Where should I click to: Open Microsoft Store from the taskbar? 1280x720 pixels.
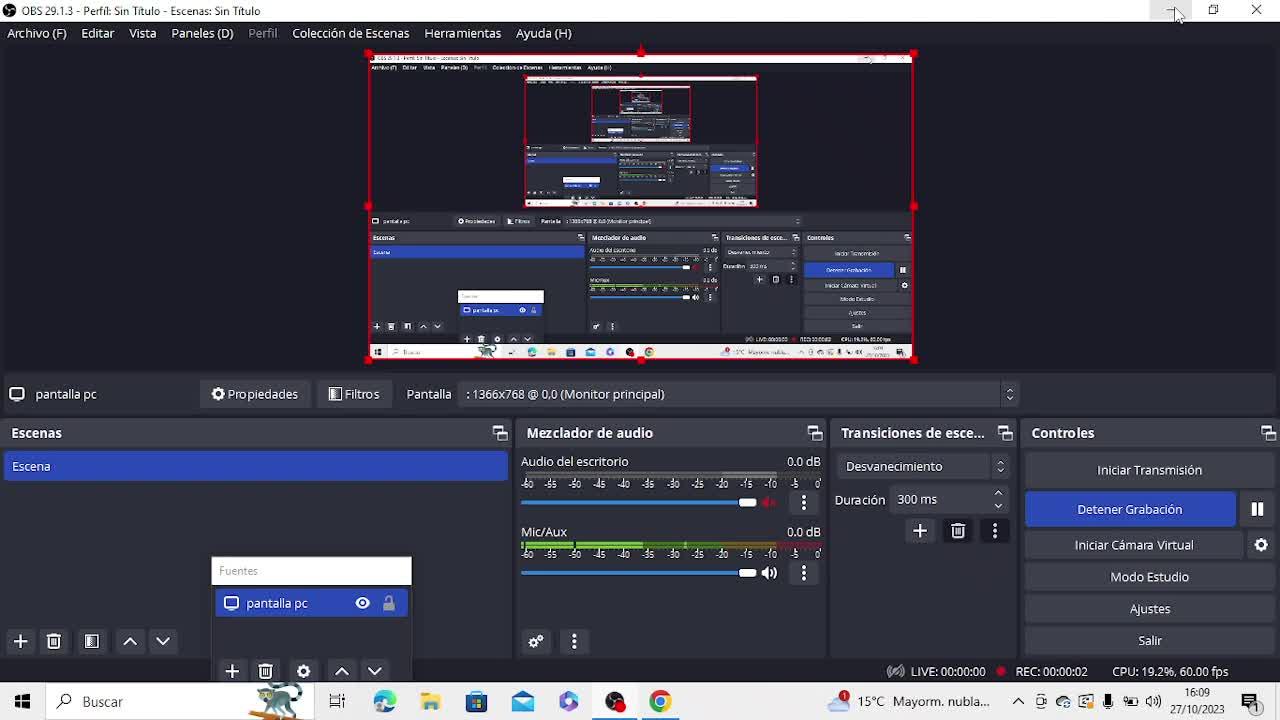click(x=476, y=702)
